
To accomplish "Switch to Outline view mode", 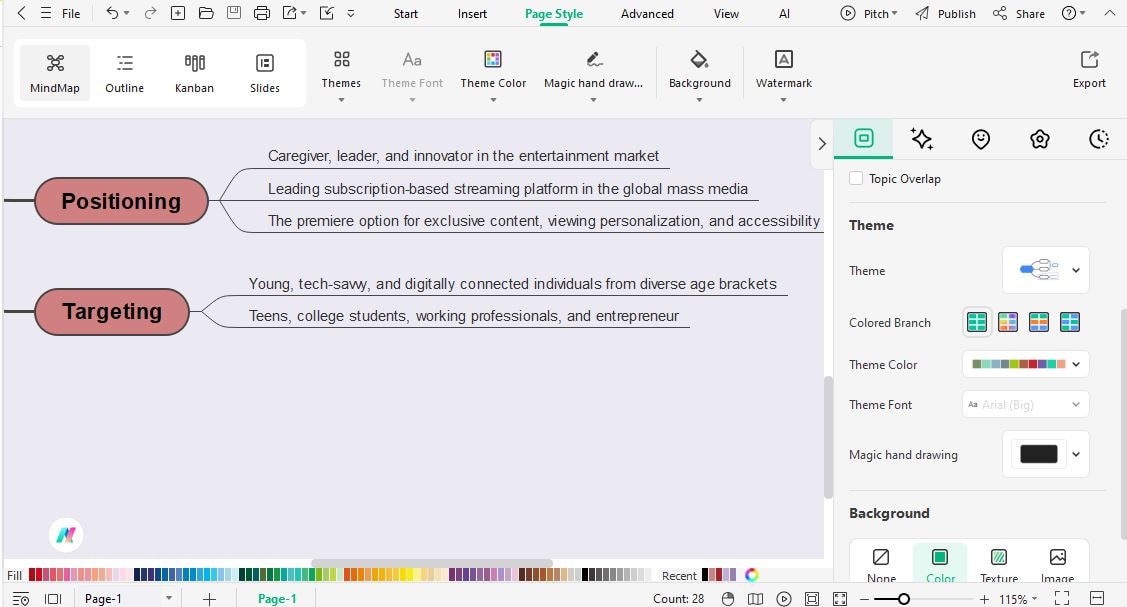I will pos(124,73).
